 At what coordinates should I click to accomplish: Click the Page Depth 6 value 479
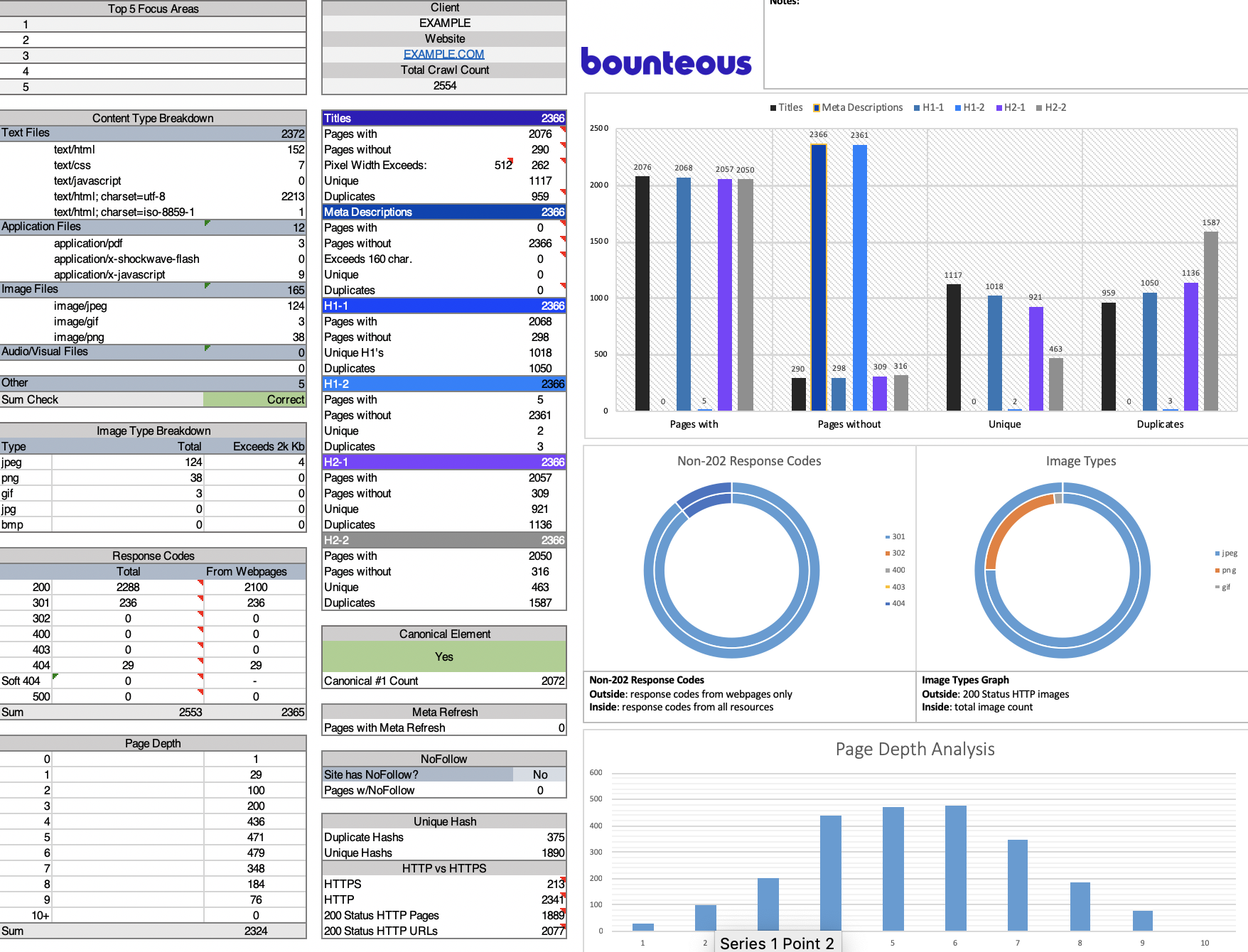(x=256, y=853)
